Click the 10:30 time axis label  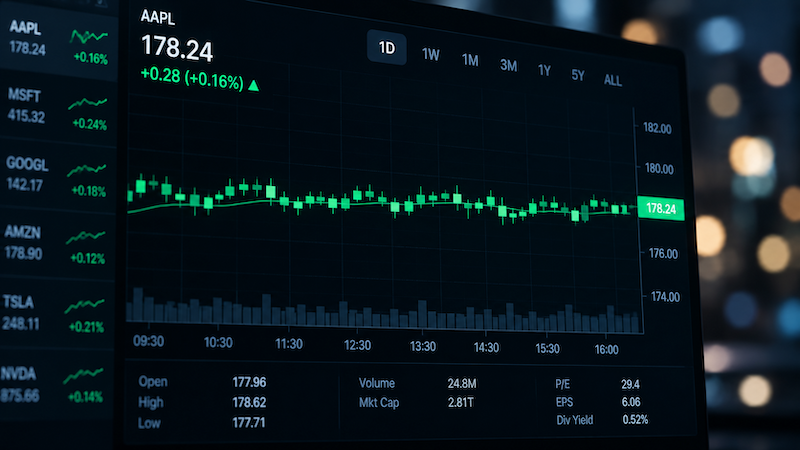point(218,342)
